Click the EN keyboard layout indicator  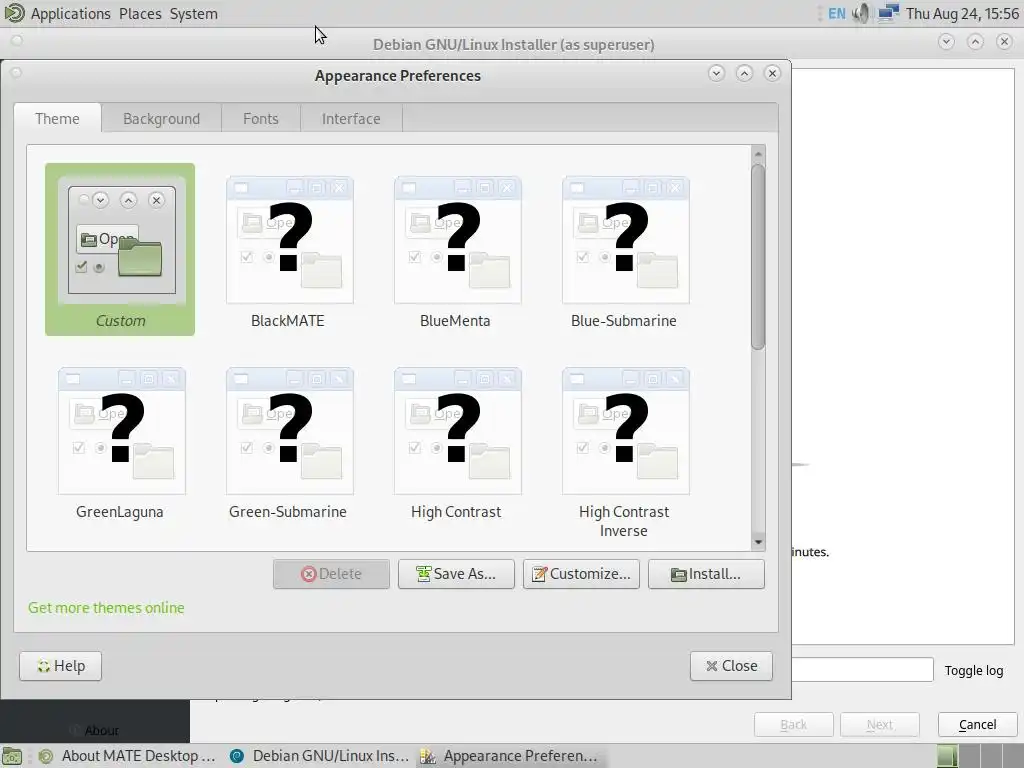click(837, 14)
